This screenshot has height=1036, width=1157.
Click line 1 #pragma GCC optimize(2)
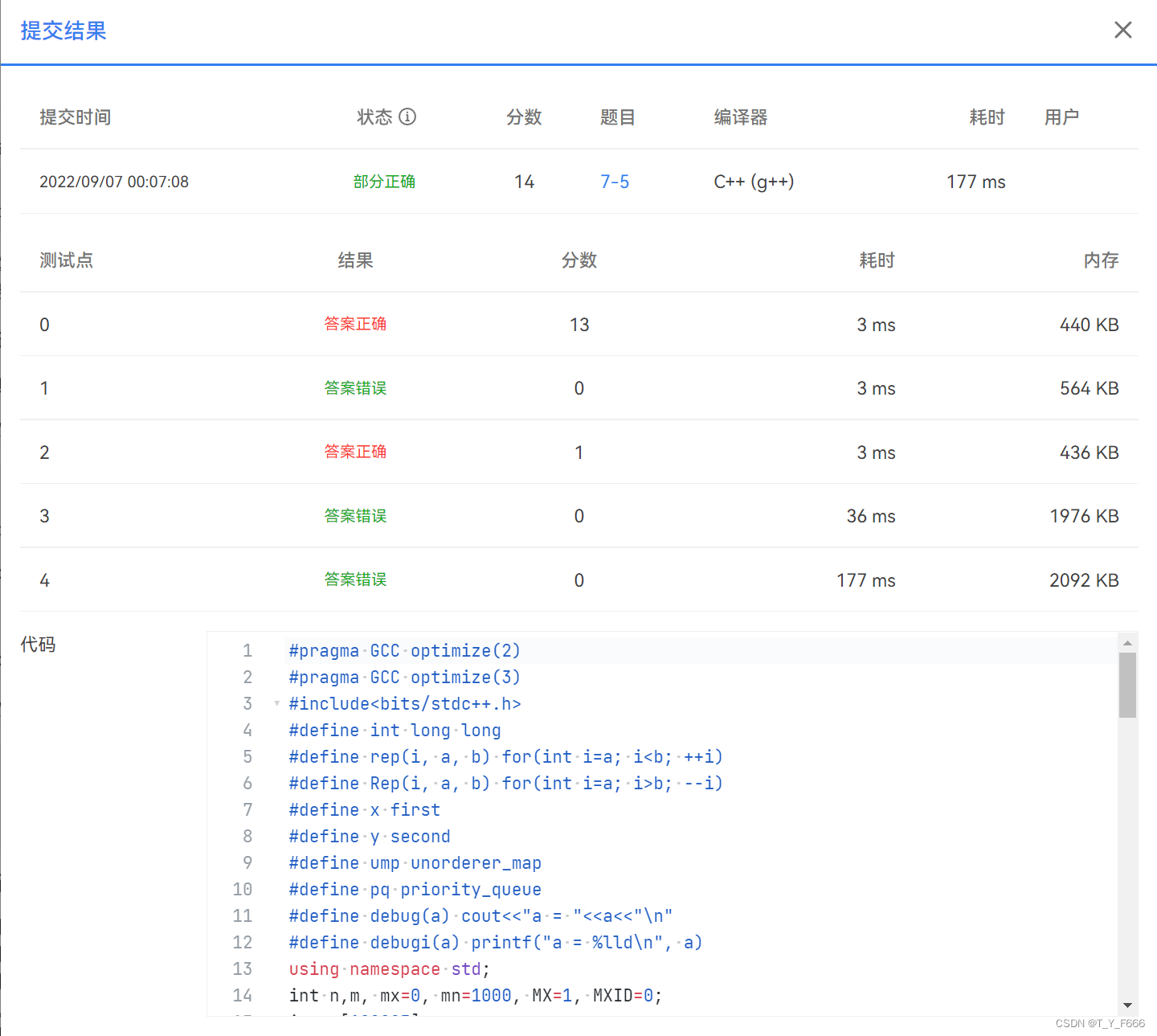[404, 650]
